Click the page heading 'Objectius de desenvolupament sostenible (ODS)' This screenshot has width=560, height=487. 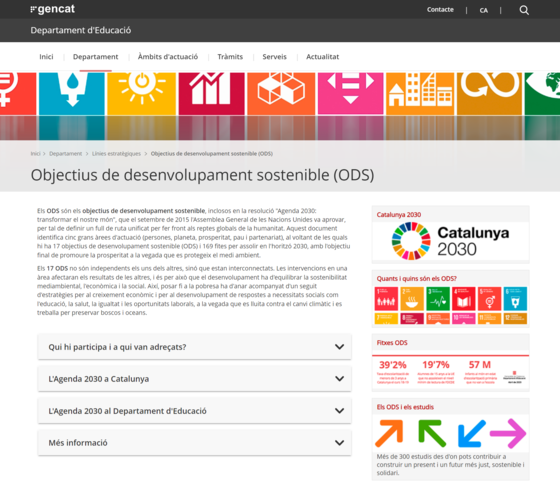click(202, 175)
